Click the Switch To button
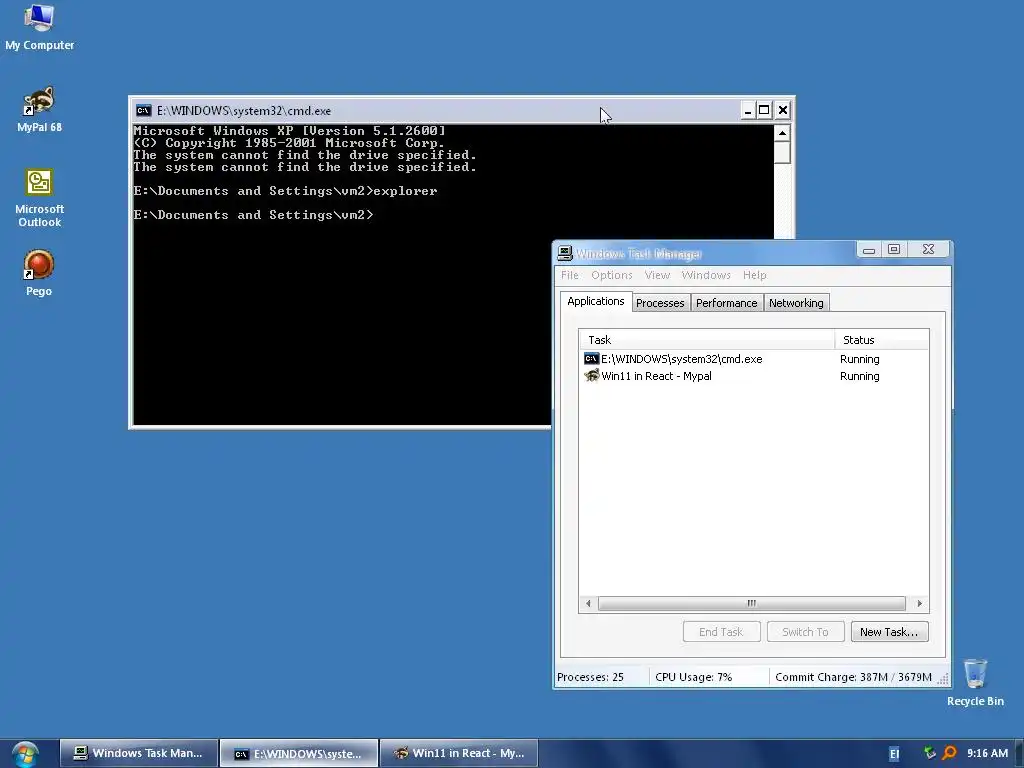The width and height of the screenshot is (1024, 768). point(805,632)
